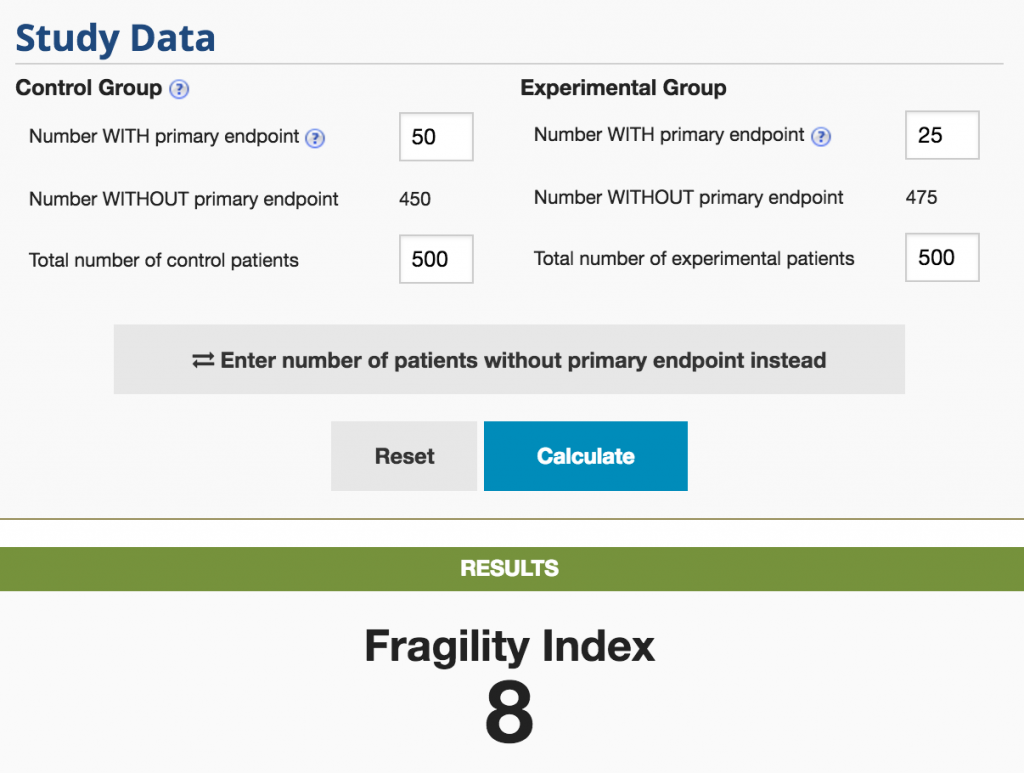Focus the experimental WITH endpoint input showing 25
Viewport: 1024px width, 773px height.
click(x=941, y=135)
